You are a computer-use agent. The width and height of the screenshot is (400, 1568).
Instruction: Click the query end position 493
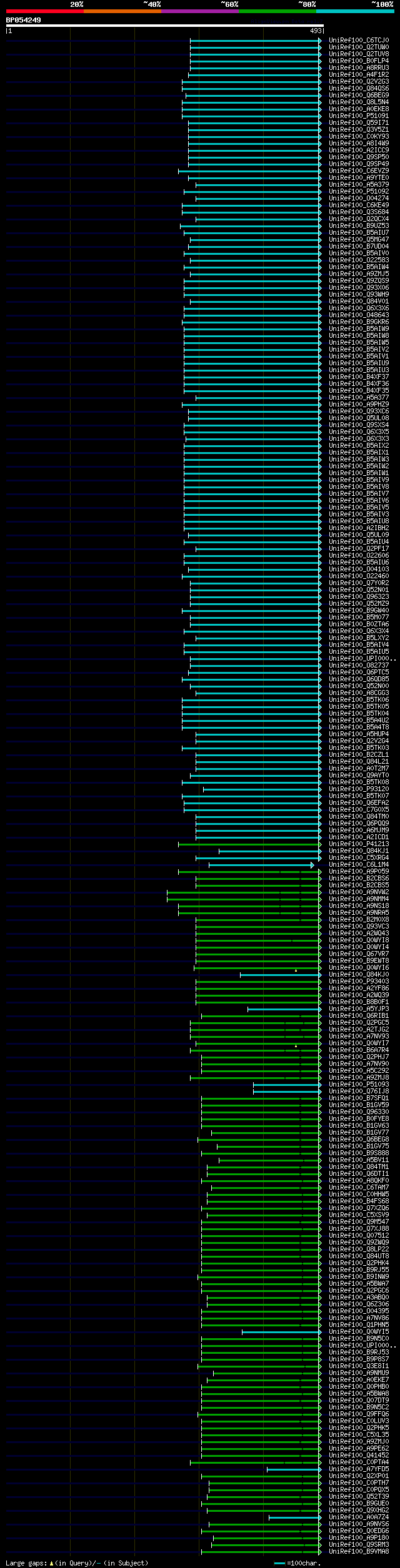pyautogui.click(x=316, y=31)
